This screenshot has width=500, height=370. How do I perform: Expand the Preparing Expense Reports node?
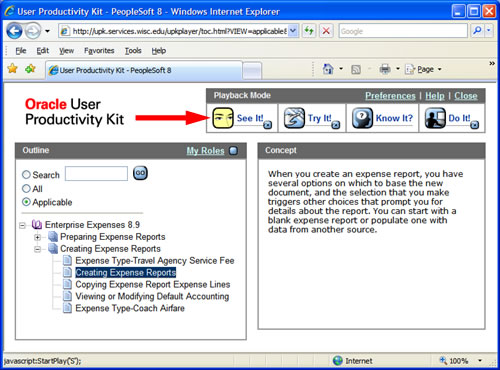pyautogui.click(x=37, y=237)
